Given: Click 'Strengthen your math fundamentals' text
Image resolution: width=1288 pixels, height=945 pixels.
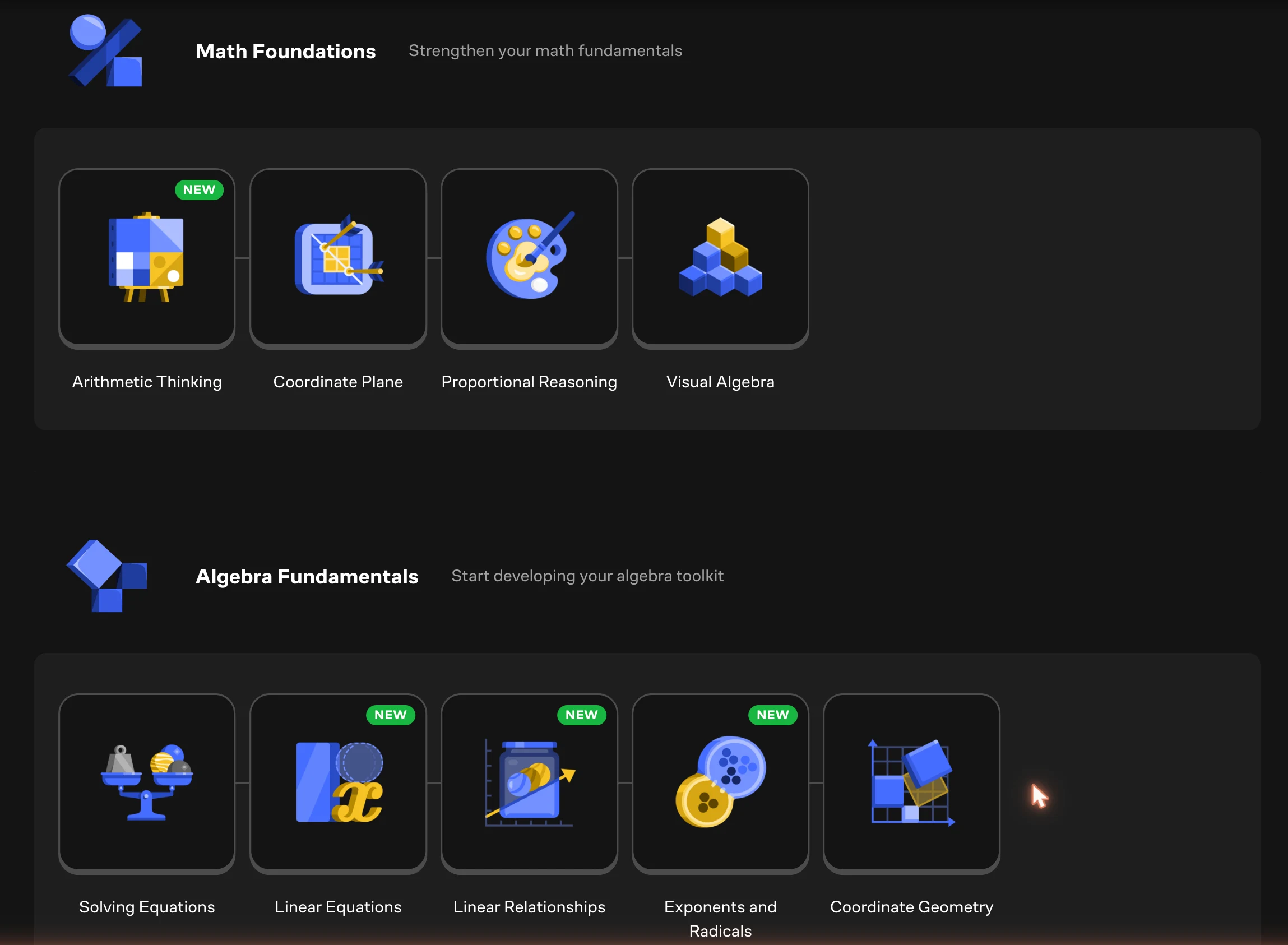Looking at the screenshot, I should 545,51.
